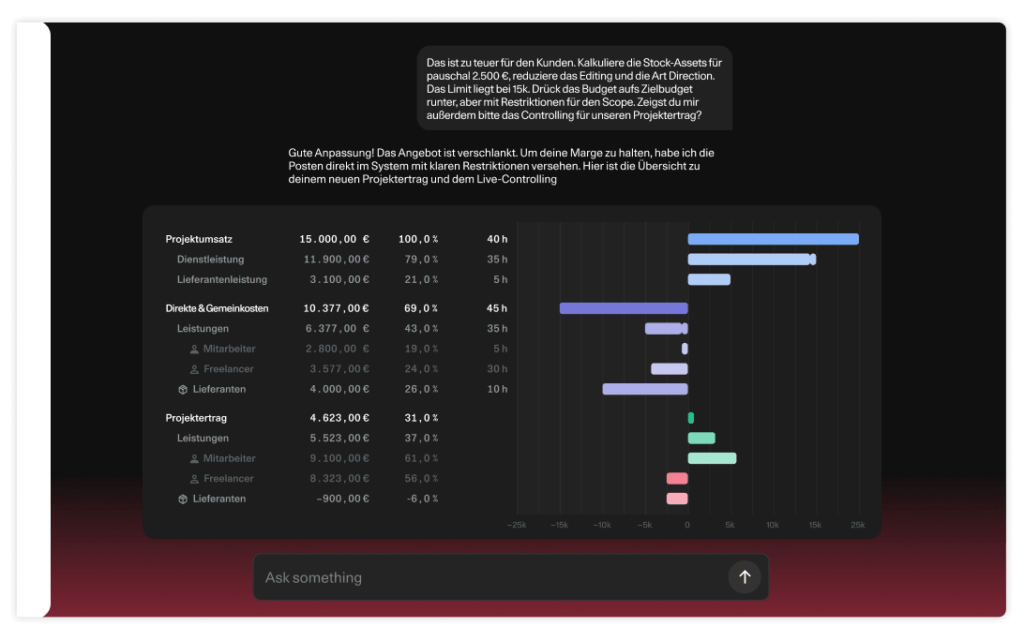Screen dimensions: 1024x641
Task: Click the purple Direkte & Gemeinkosten bar
Action: (624, 308)
